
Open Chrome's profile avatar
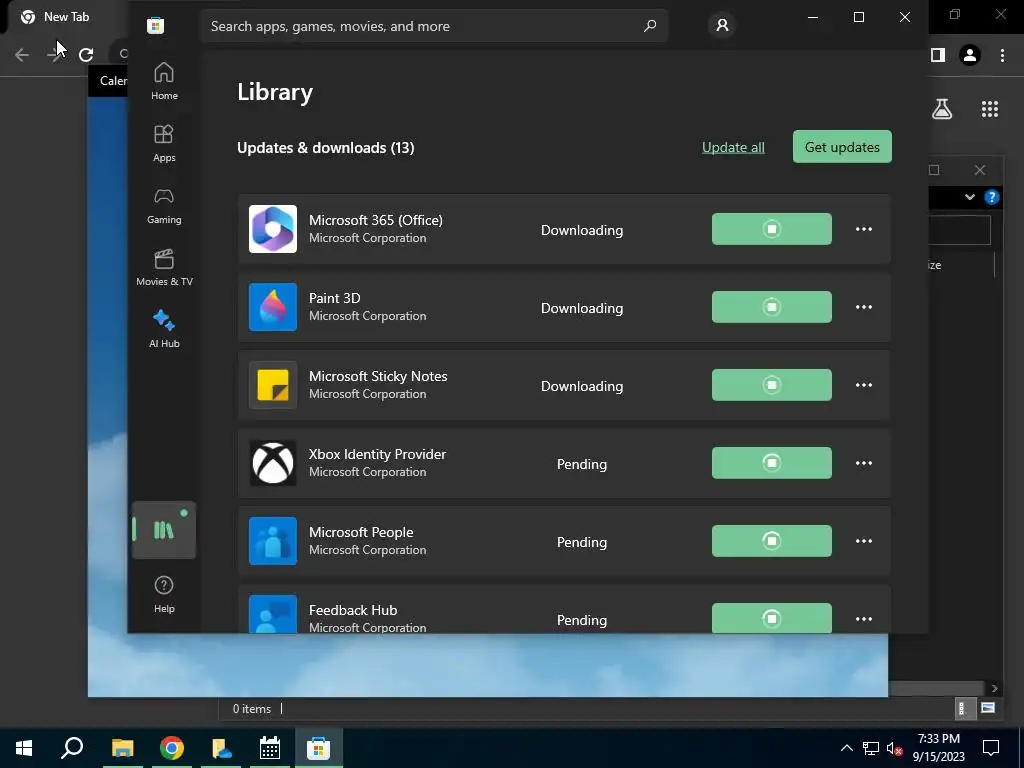(970, 55)
